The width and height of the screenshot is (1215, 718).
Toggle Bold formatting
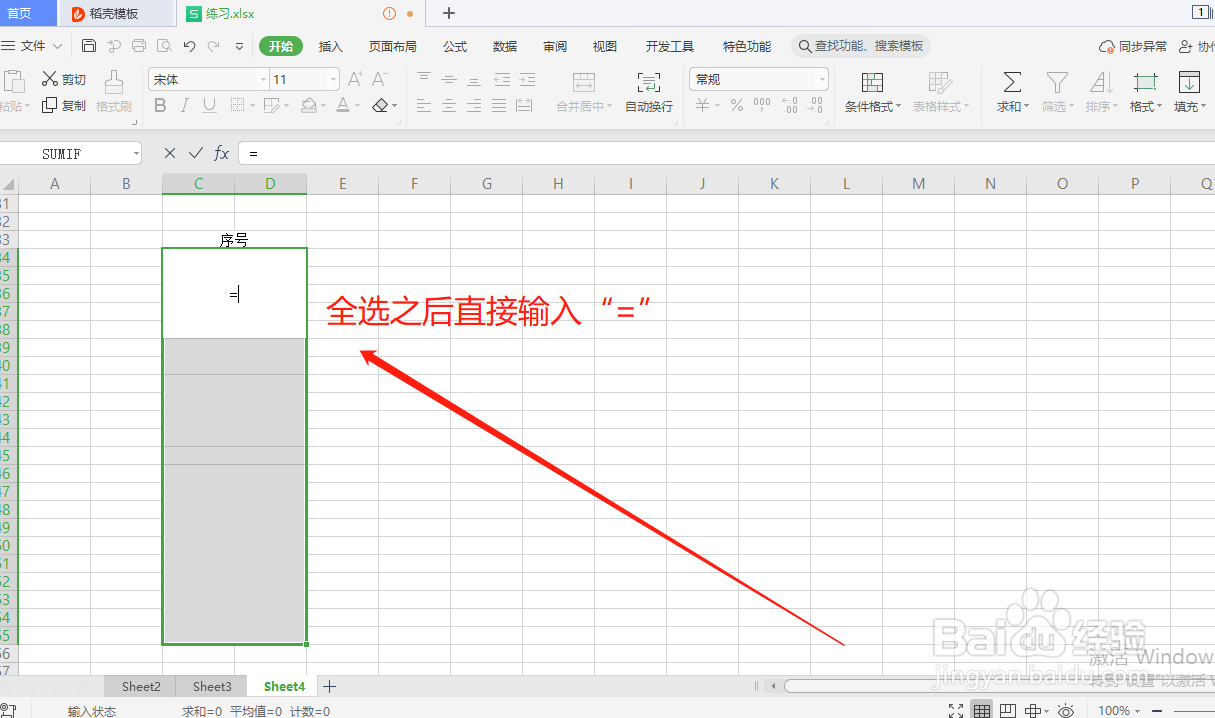[160, 105]
